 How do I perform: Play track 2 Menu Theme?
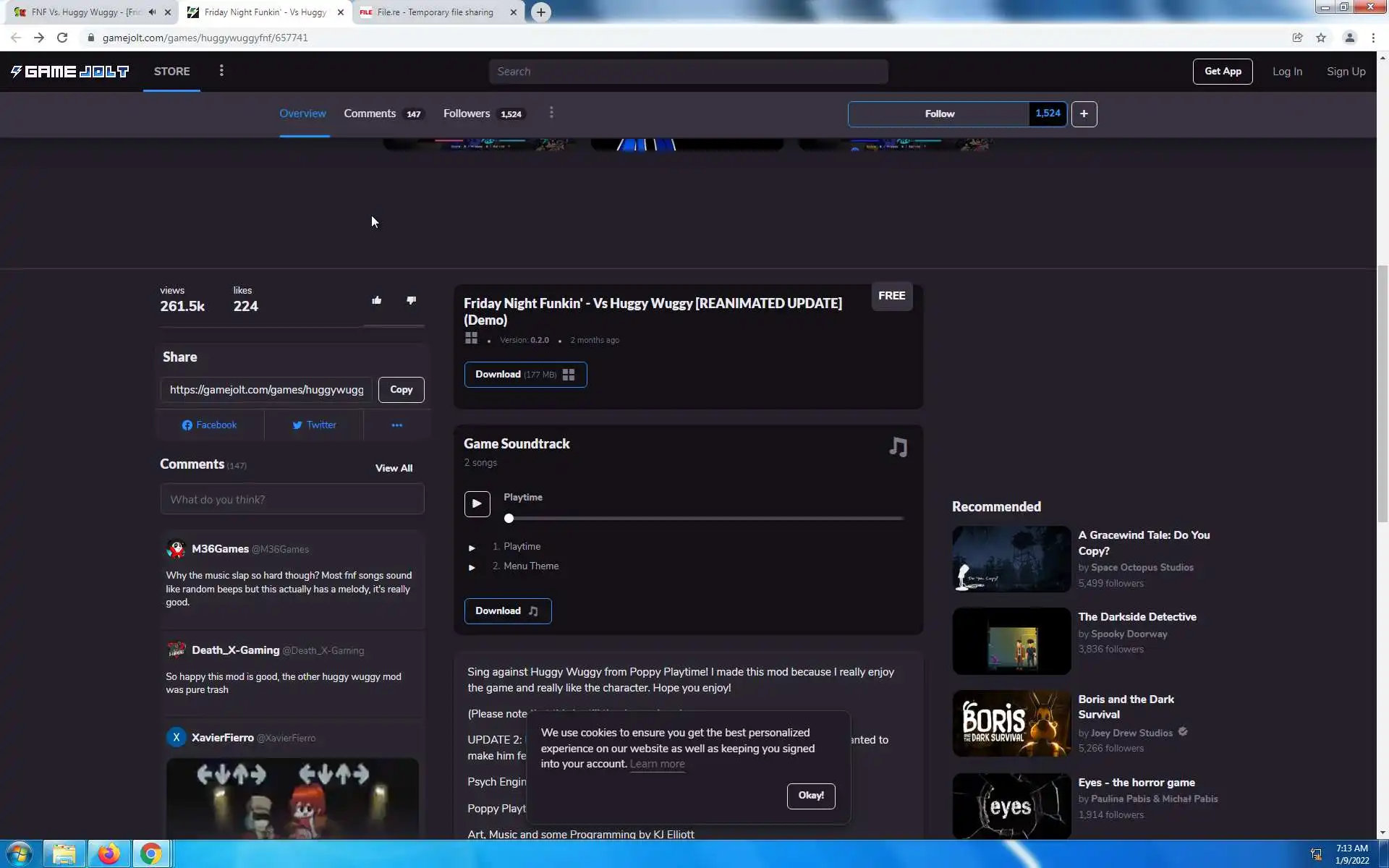(472, 567)
